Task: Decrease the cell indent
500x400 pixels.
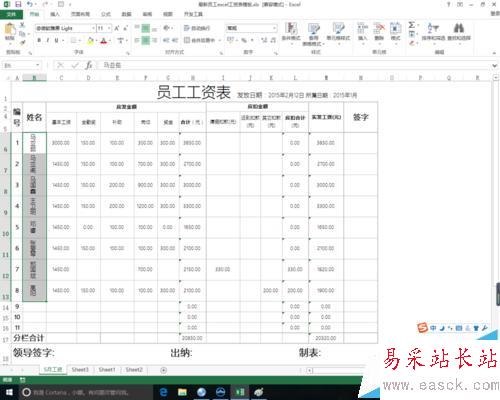Action: click(x=166, y=40)
